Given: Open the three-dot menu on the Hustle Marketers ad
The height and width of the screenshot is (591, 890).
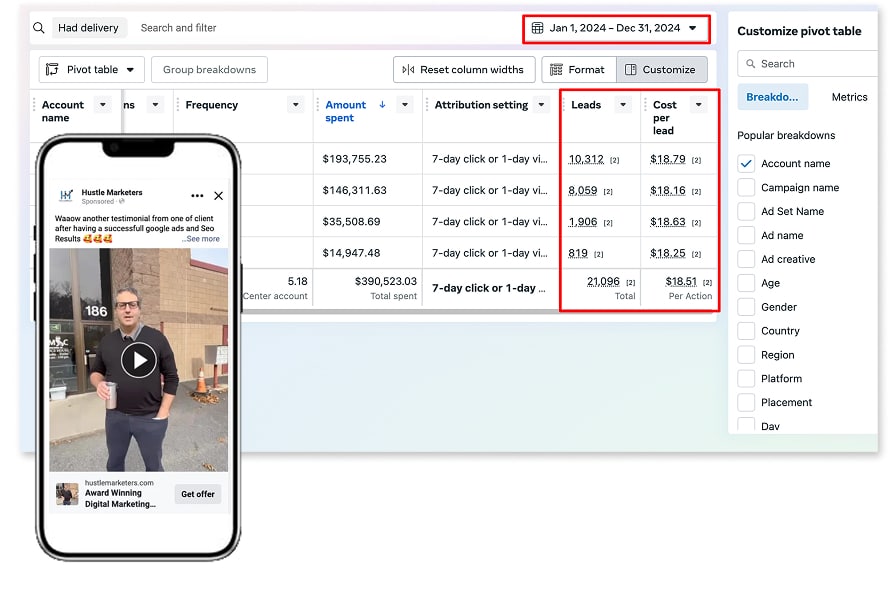Looking at the screenshot, I should [x=197, y=196].
